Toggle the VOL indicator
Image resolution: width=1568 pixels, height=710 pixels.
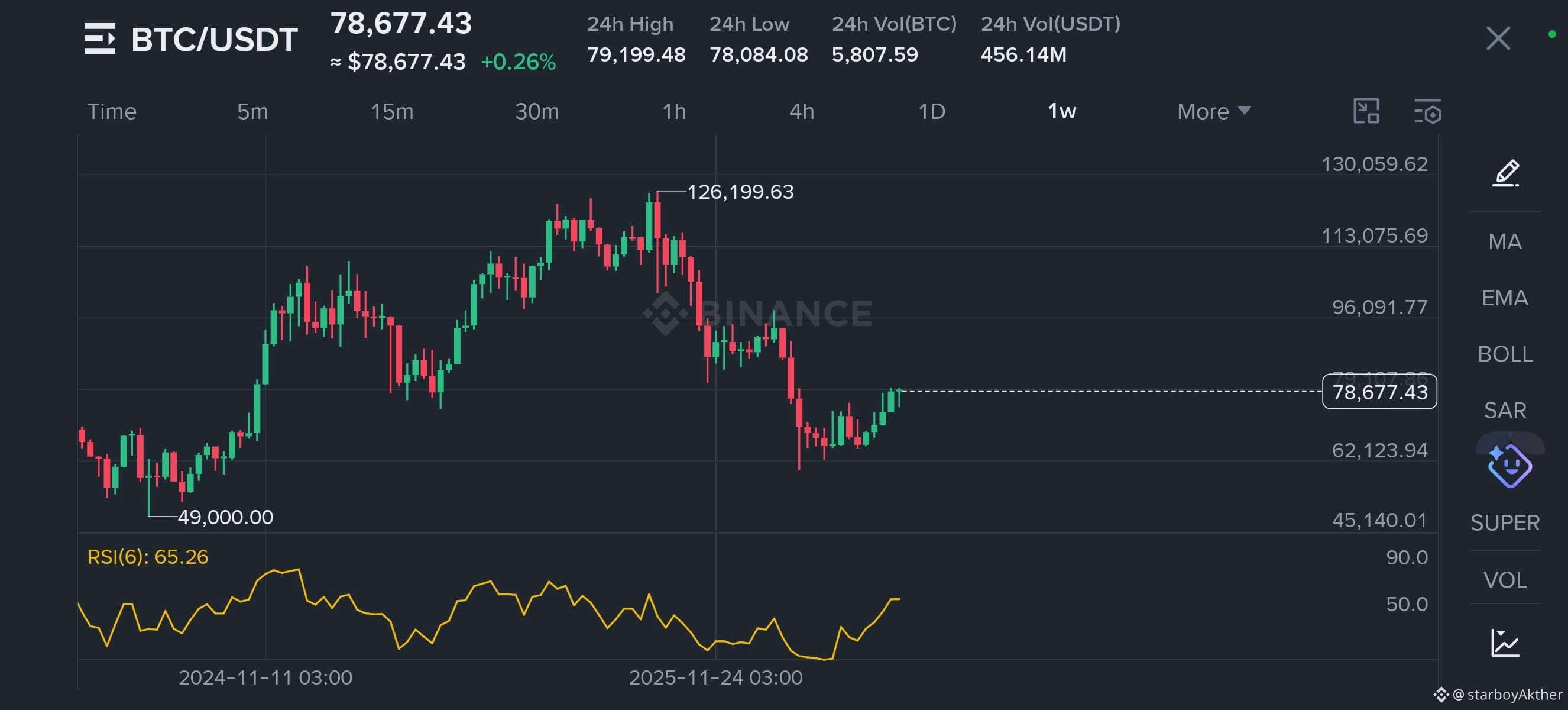pyautogui.click(x=1505, y=580)
